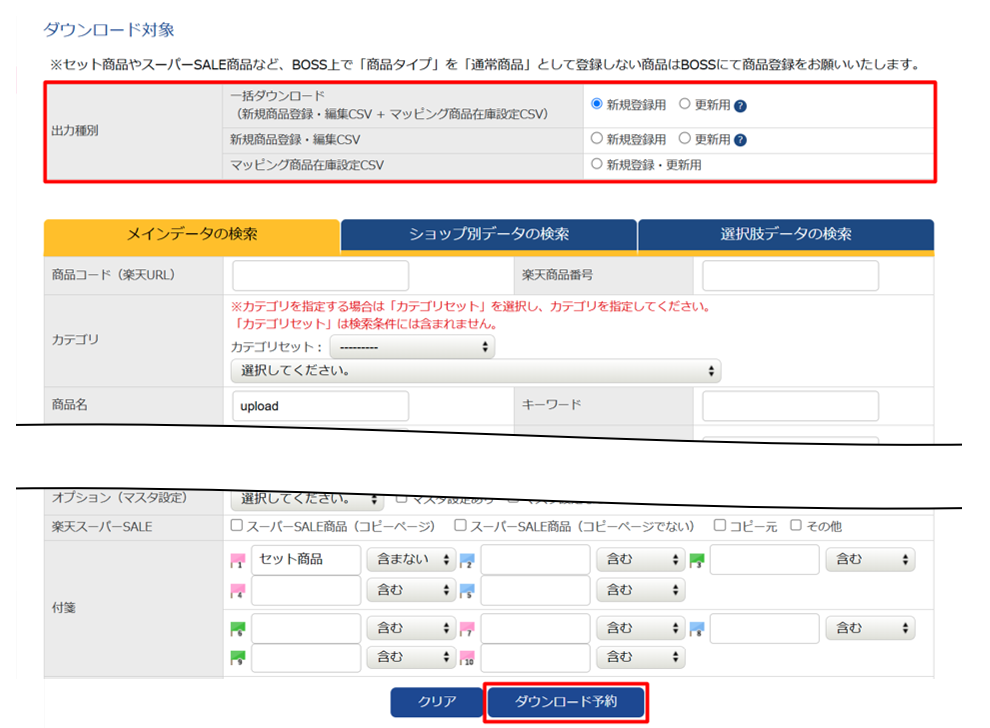Open flag 9 含む dropdown
This screenshot has width=990, height=728.
tap(411, 657)
